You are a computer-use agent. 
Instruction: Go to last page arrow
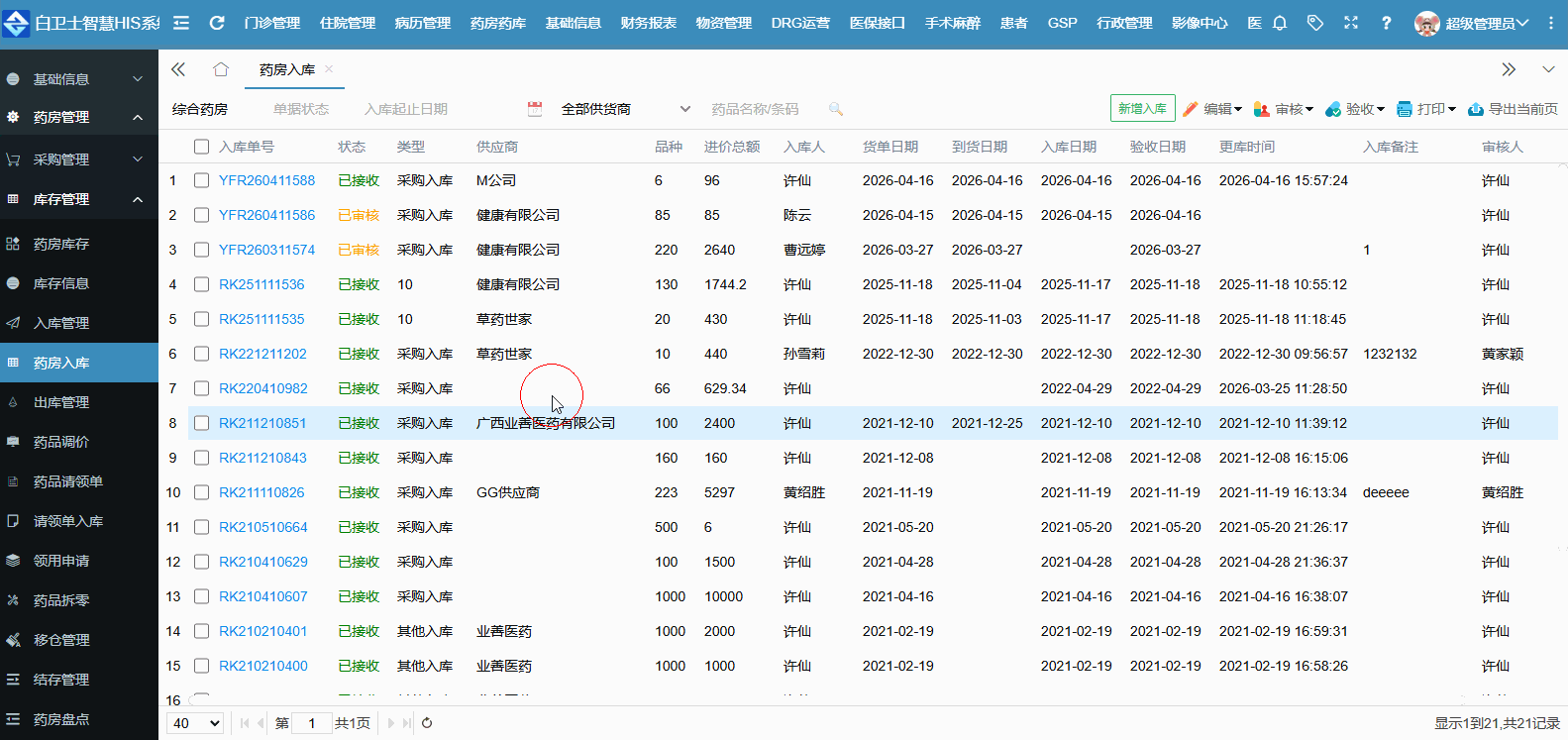pyautogui.click(x=407, y=723)
